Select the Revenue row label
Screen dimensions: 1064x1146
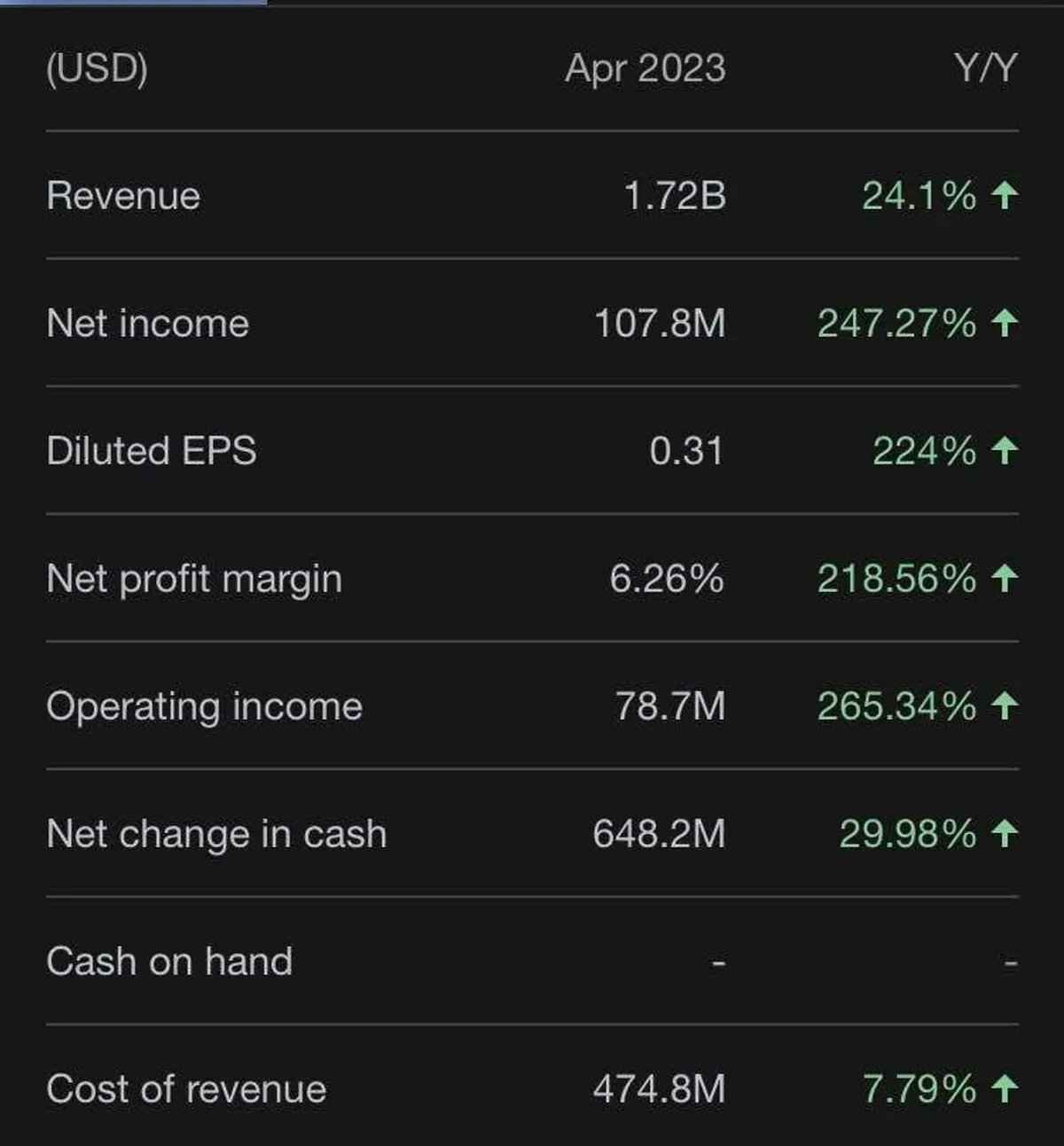[x=123, y=196]
